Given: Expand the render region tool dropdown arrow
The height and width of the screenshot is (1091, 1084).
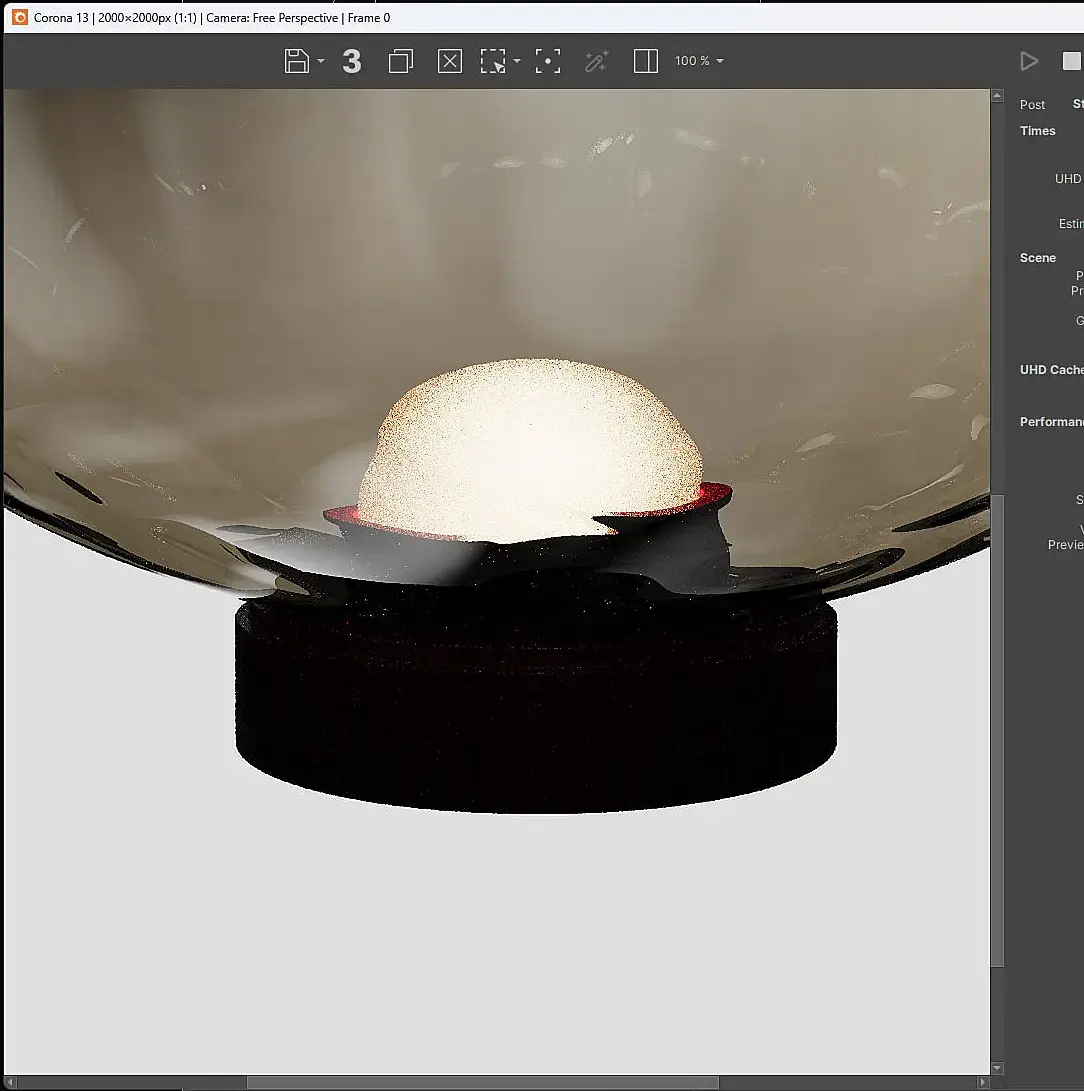Looking at the screenshot, I should 517,62.
